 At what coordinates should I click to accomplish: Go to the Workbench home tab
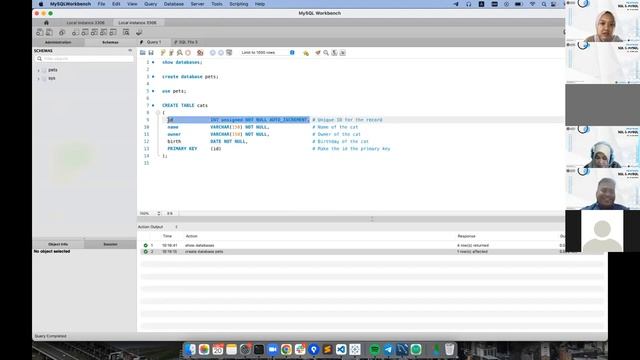coord(46,22)
